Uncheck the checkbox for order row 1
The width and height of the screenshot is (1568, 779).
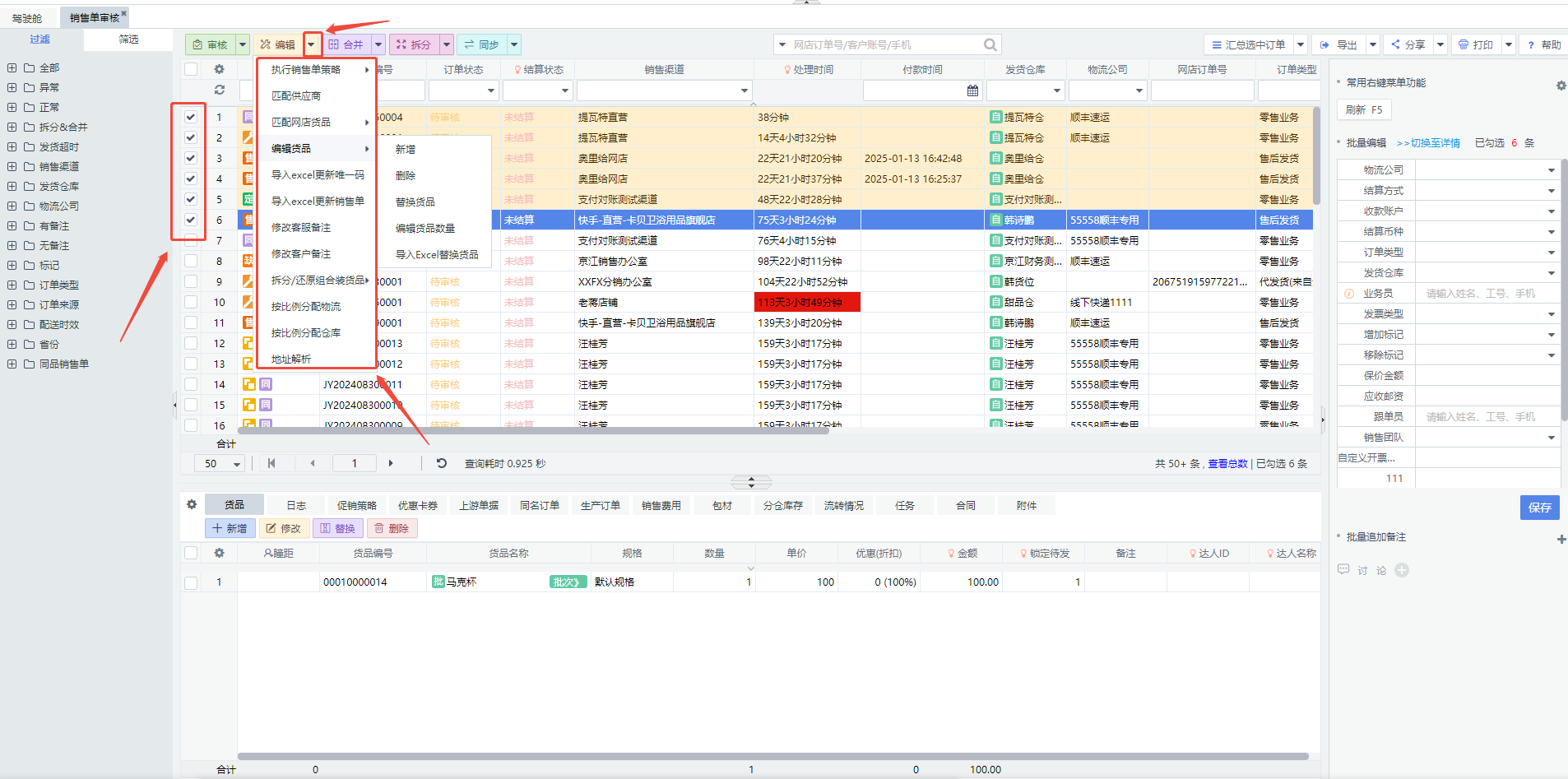pos(191,117)
